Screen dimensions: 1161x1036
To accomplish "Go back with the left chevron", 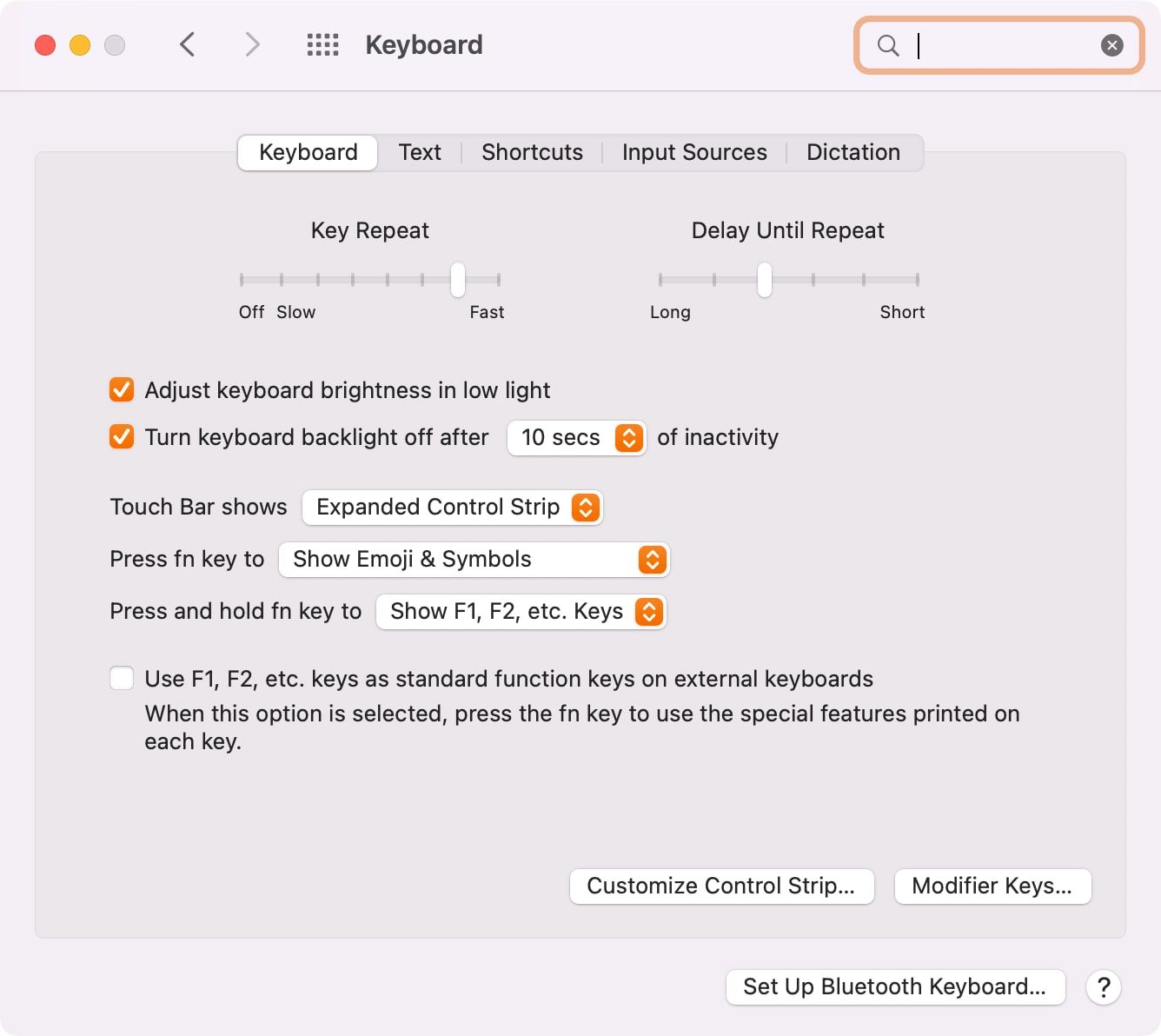I will [187, 44].
